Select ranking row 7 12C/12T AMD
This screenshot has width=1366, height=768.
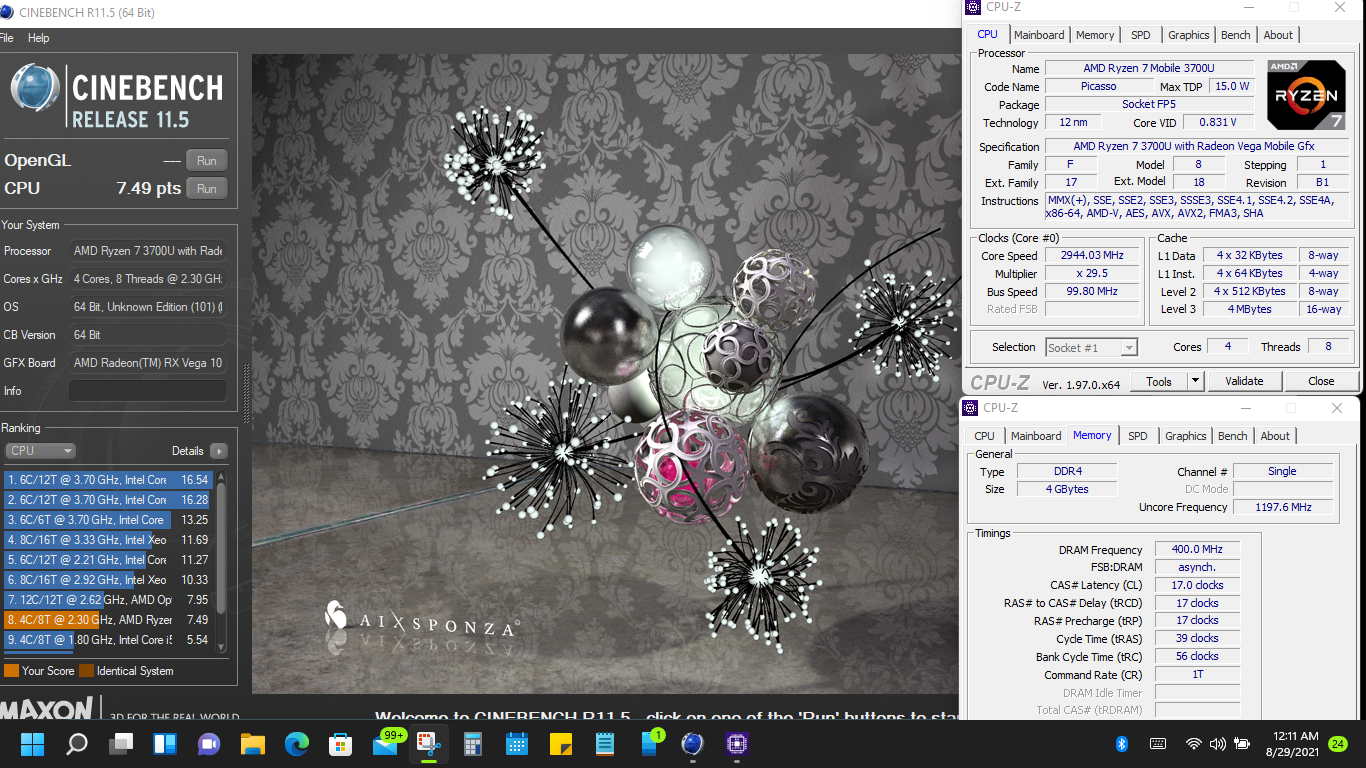tap(108, 600)
